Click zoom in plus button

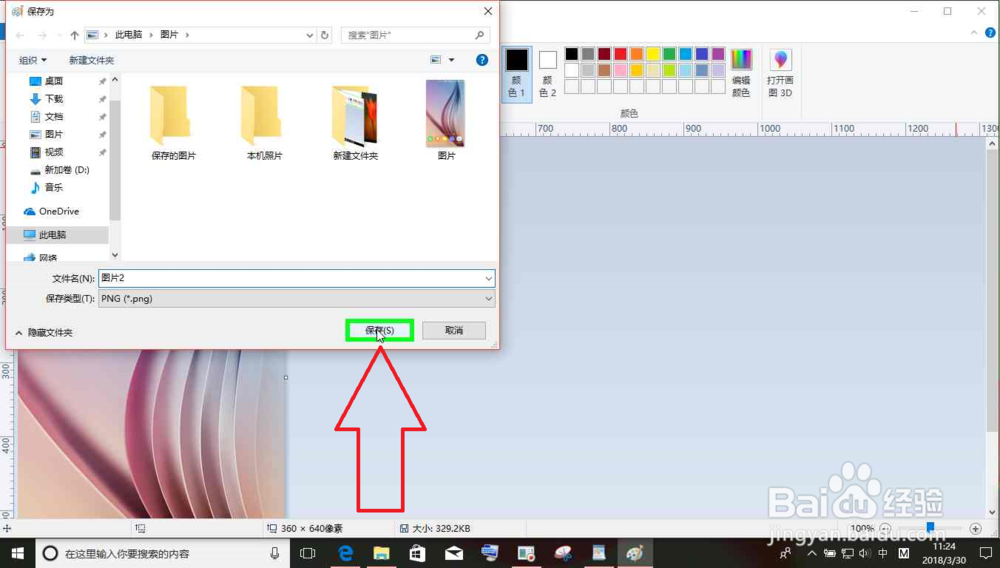coord(975,528)
